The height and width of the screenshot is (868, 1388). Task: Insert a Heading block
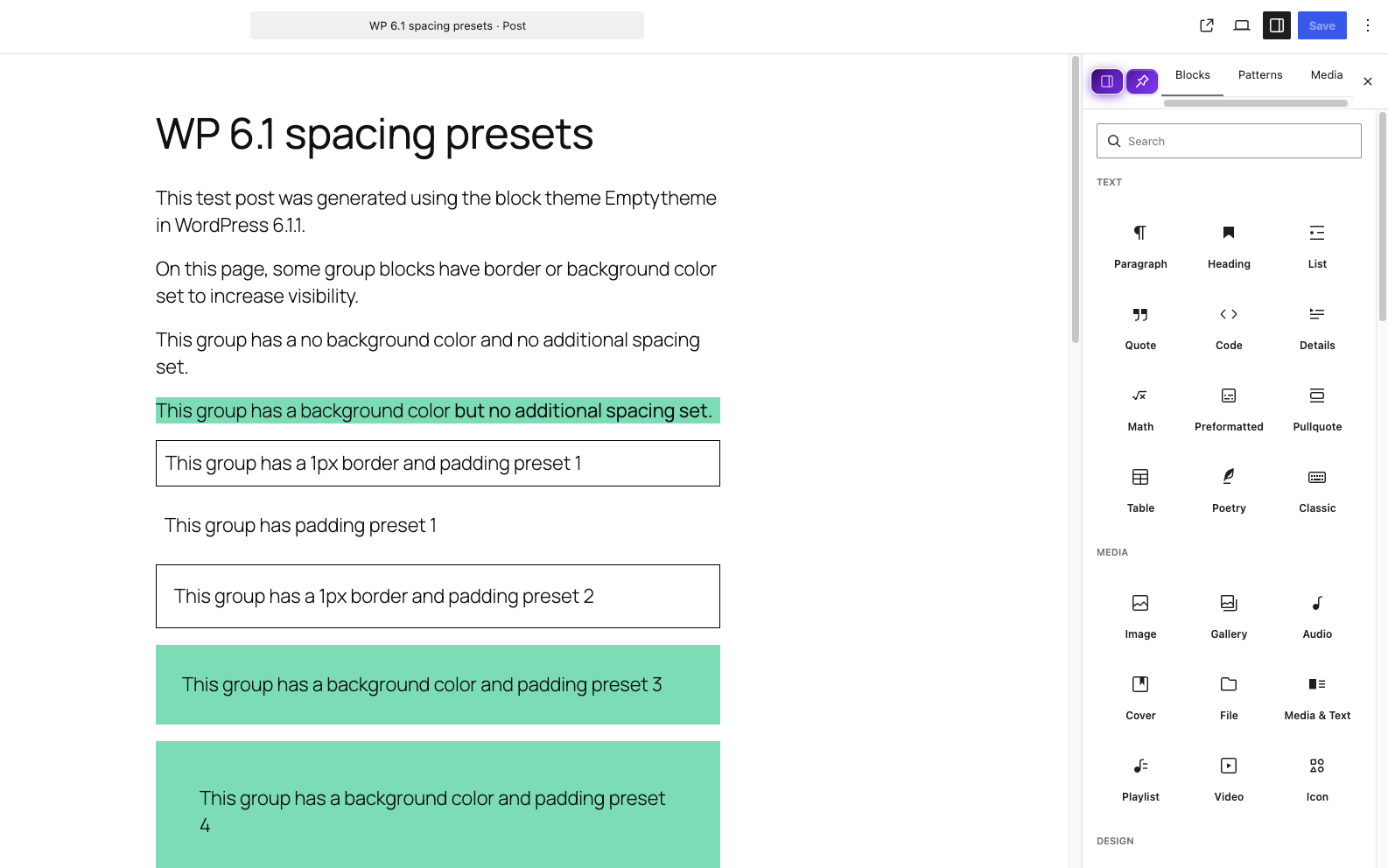click(1229, 246)
